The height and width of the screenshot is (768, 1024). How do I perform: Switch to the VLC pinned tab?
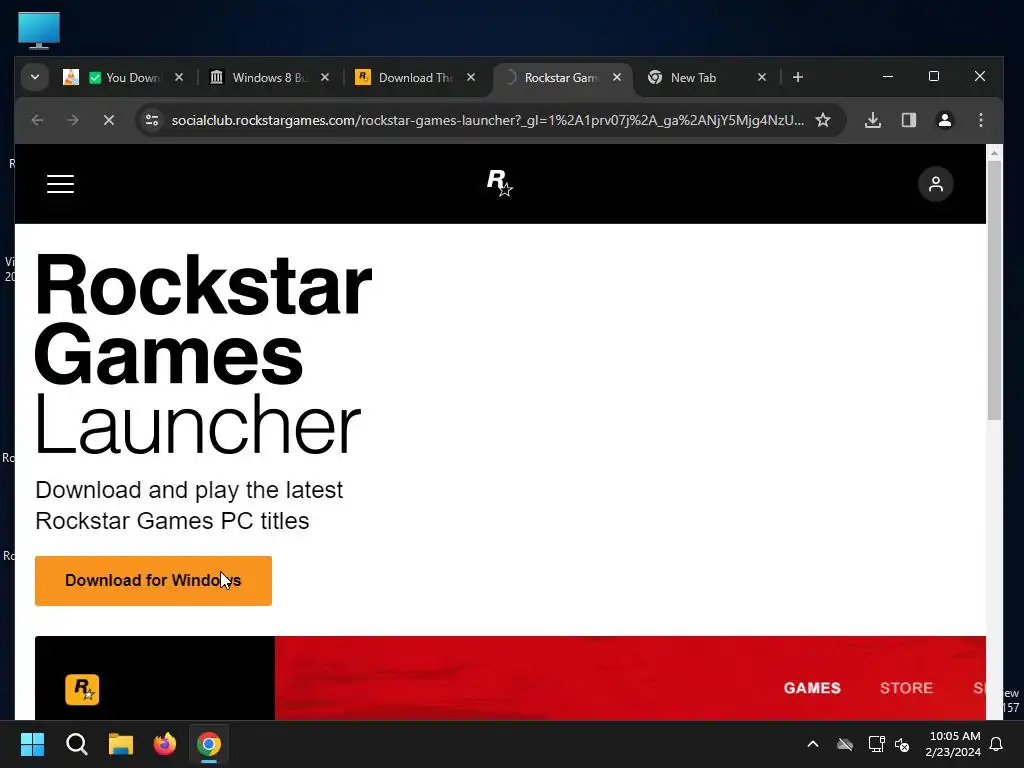pos(71,77)
